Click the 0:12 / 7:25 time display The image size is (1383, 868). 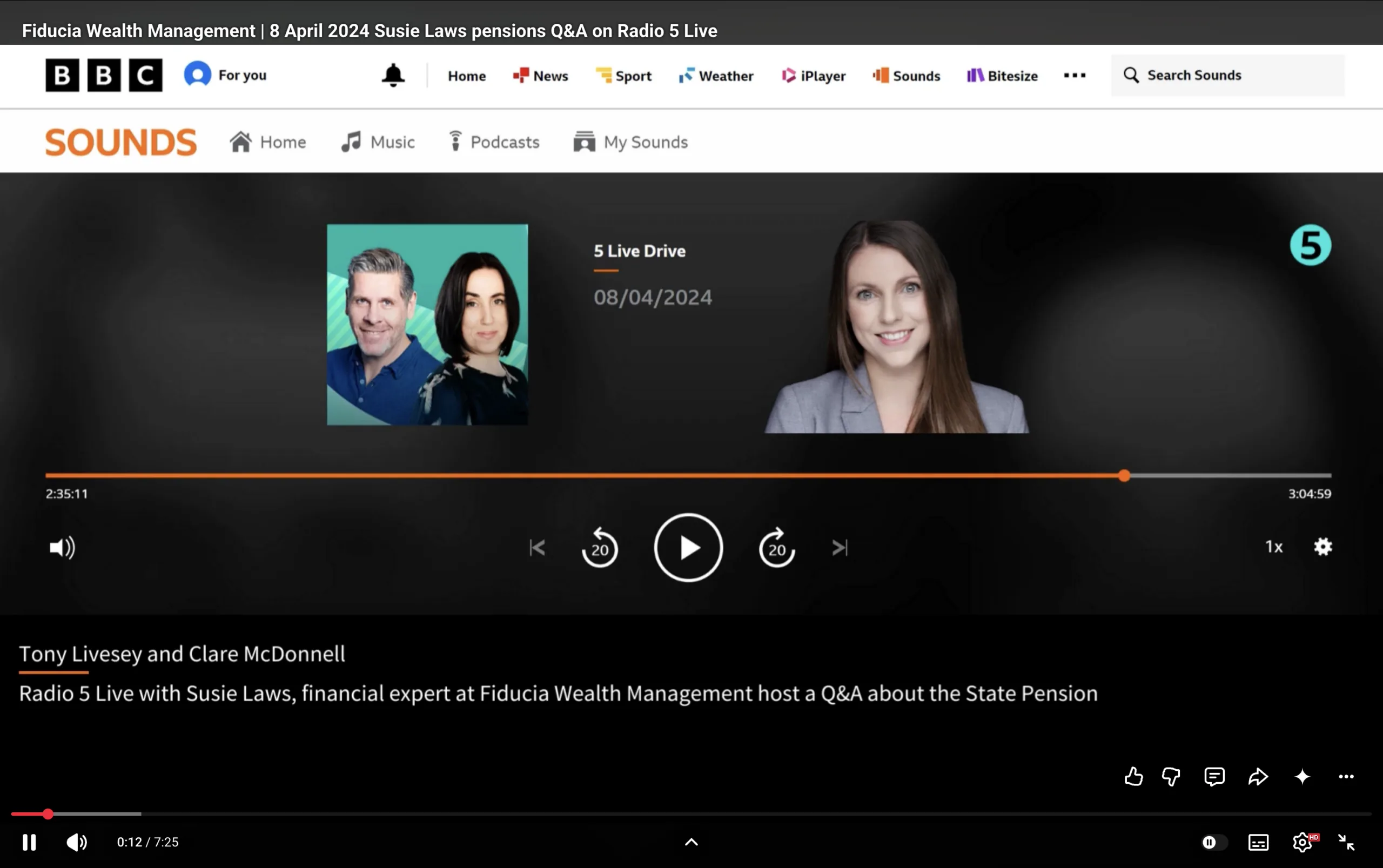pyautogui.click(x=147, y=842)
